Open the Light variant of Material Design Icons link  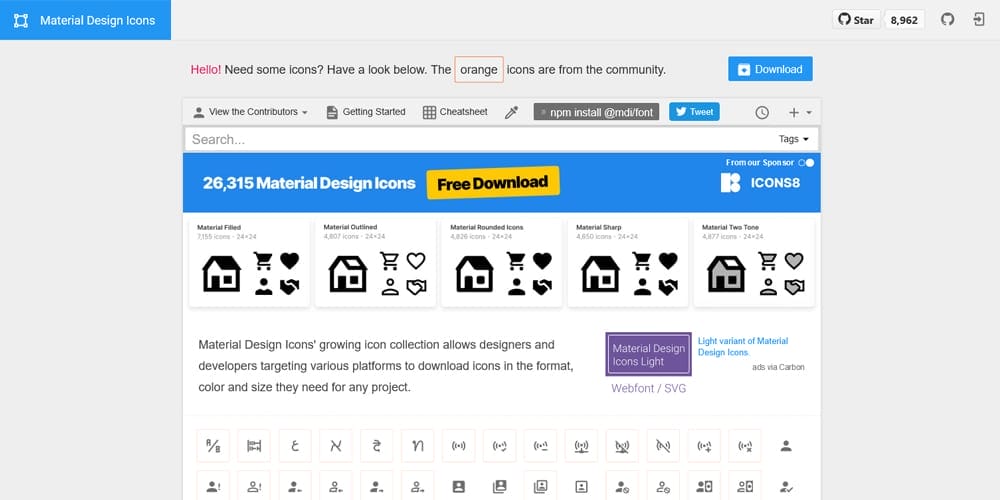pos(743,346)
